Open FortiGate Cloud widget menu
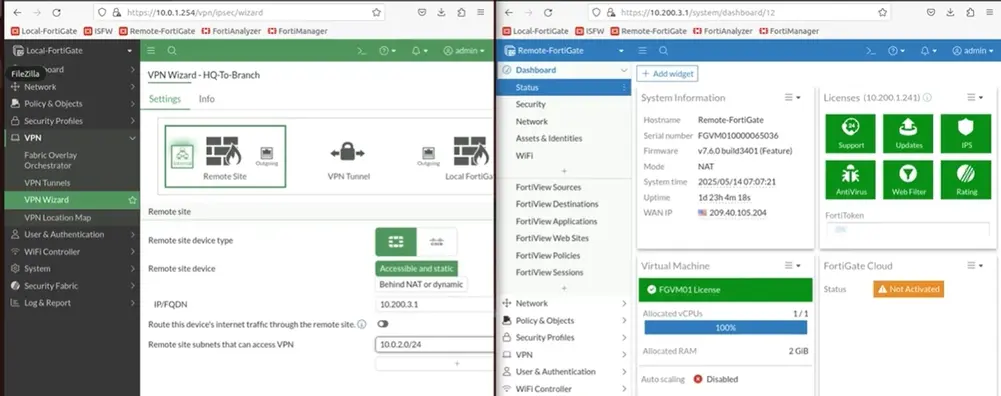The width and height of the screenshot is (1001, 396). (x=975, y=266)
